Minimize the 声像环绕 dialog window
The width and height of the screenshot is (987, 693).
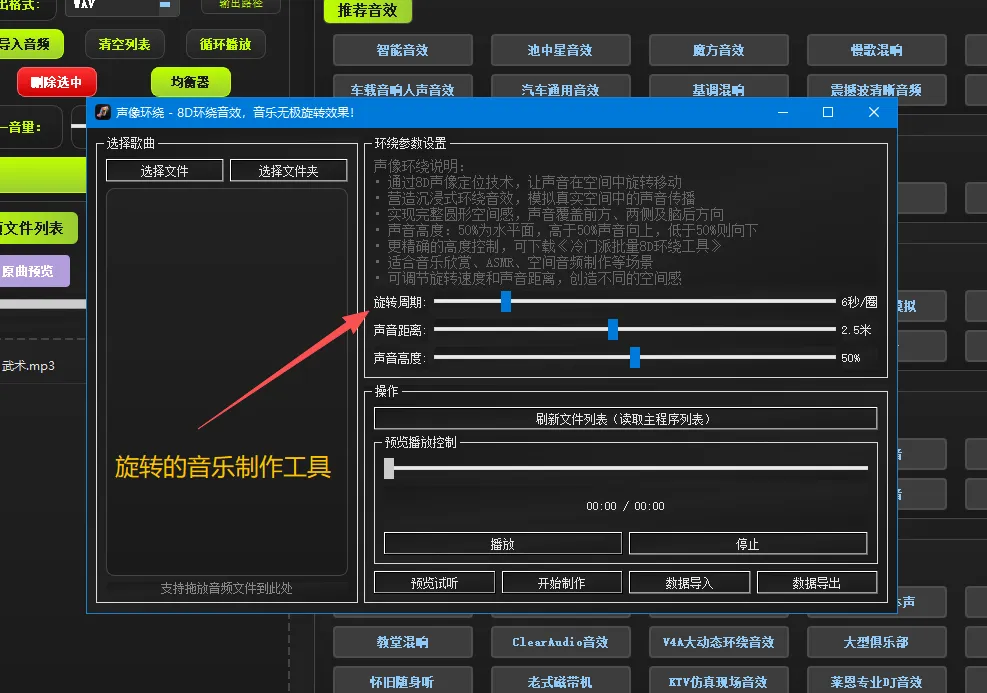click(x=783, y=112)
